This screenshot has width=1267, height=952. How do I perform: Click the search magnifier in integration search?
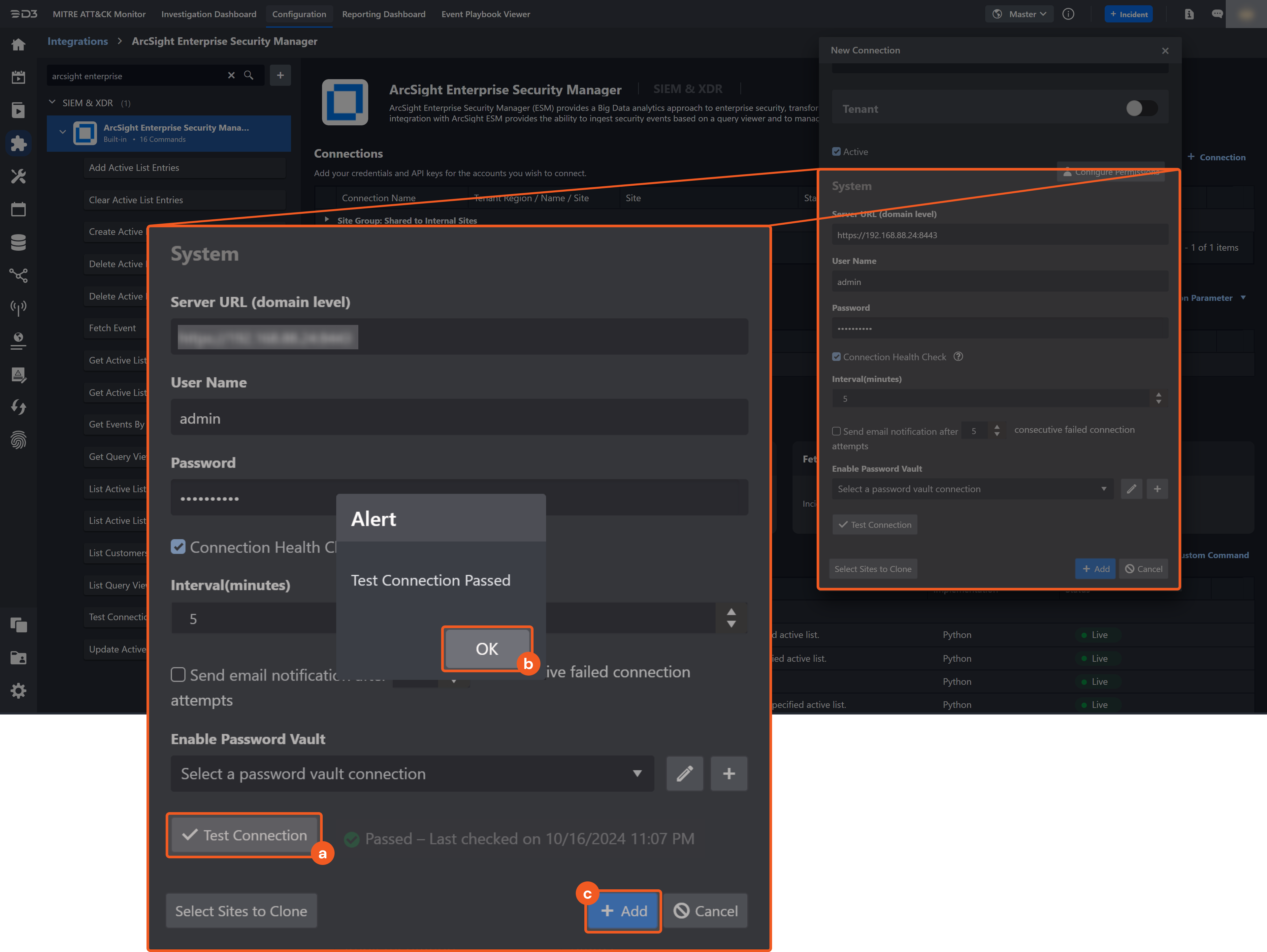click(x=248, y=76)
